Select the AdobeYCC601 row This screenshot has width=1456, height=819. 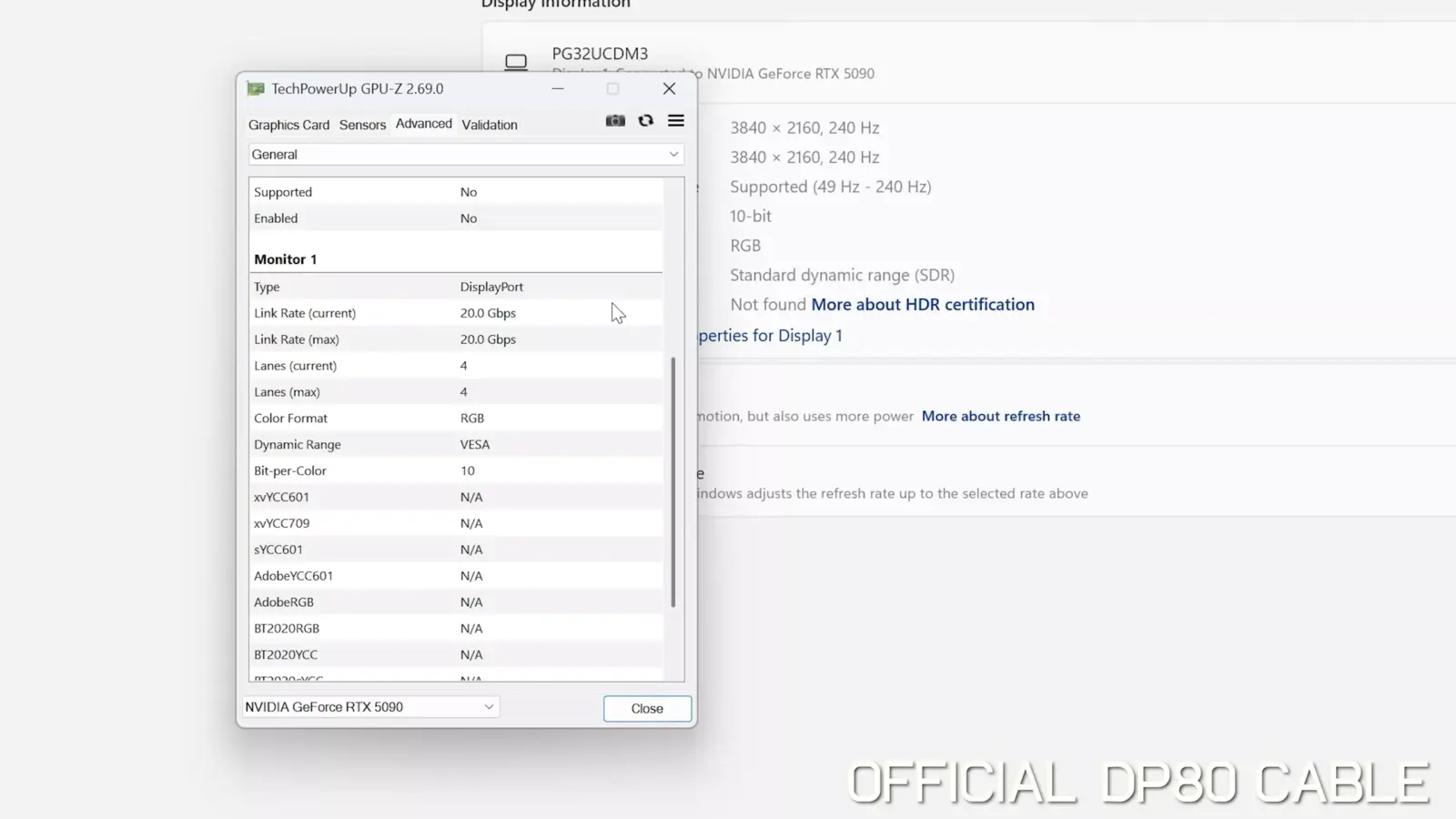coord(456,577)
